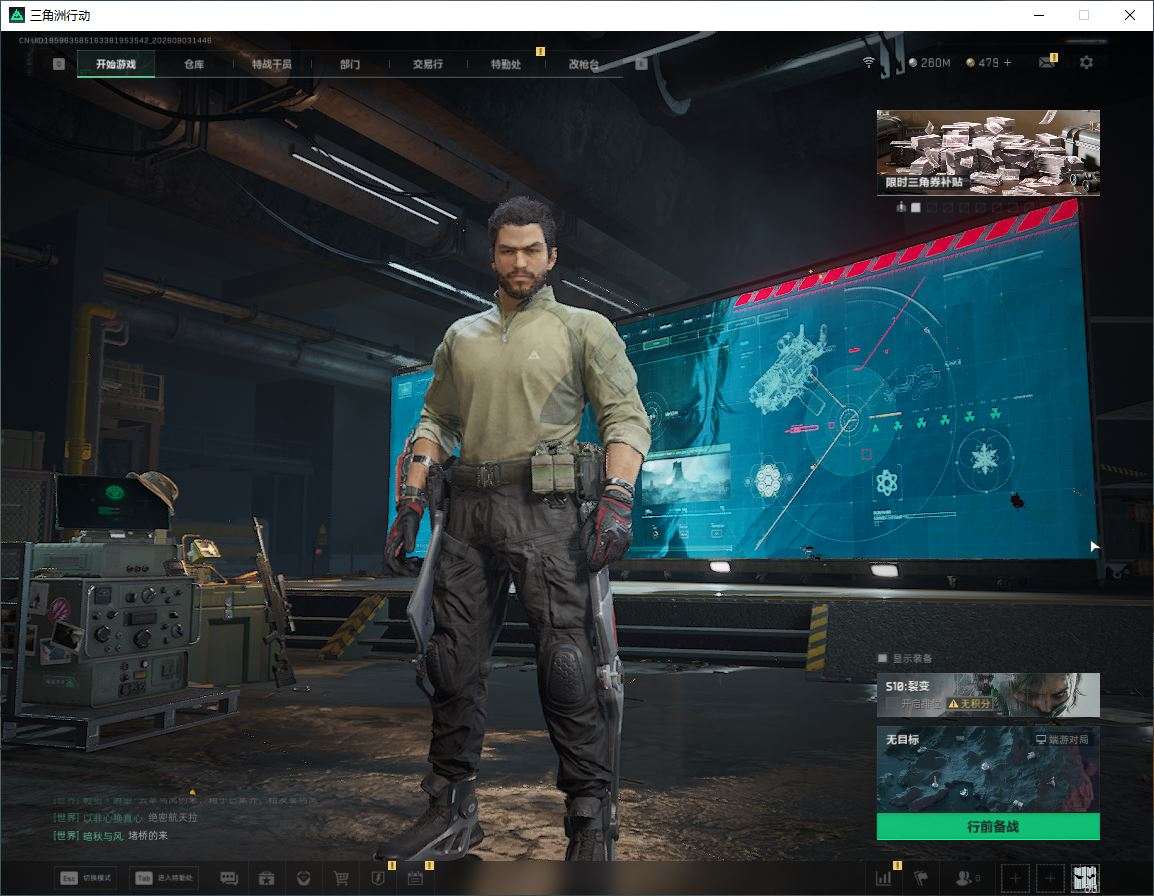This screenshot has height=896, width=1154.
Task: Open the 无目标 map selection card
Action: point(988,769)
